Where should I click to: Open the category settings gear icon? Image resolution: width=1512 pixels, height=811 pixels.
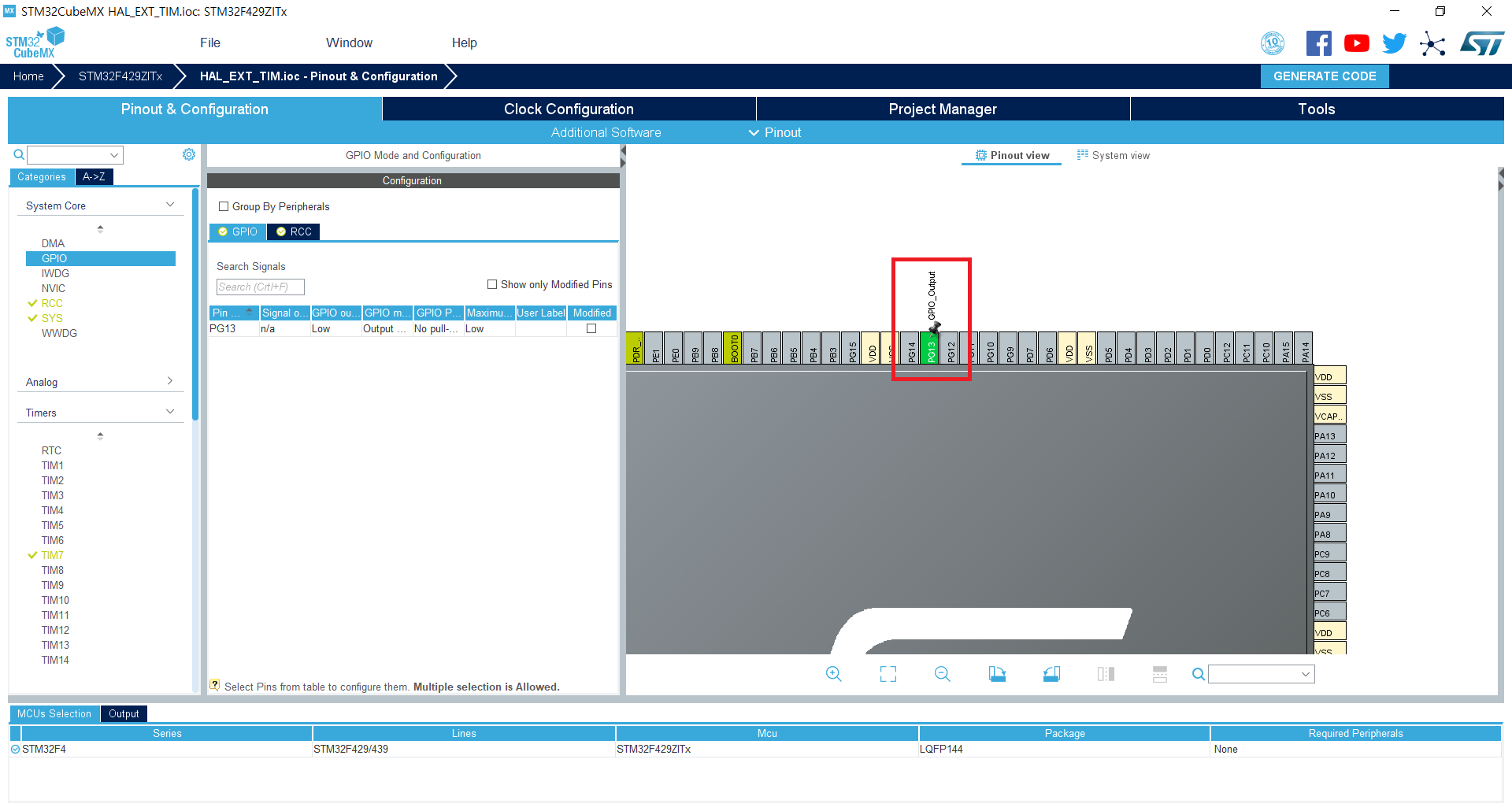pyautogui.click(x=189, y=154)
